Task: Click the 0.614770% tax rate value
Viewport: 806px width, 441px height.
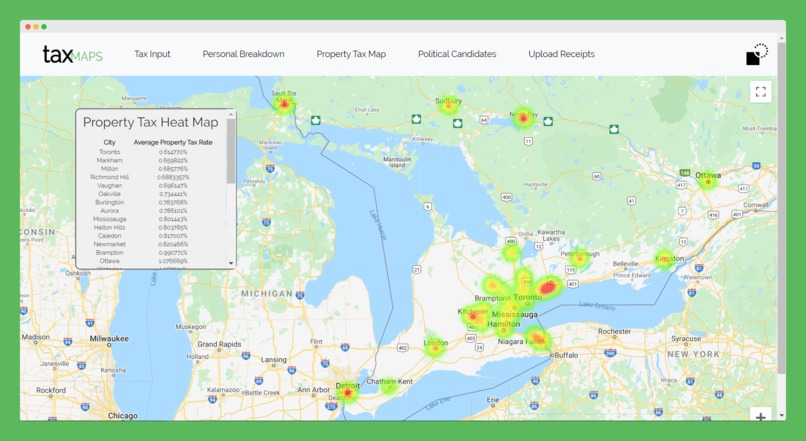Action: click(173, 152)
